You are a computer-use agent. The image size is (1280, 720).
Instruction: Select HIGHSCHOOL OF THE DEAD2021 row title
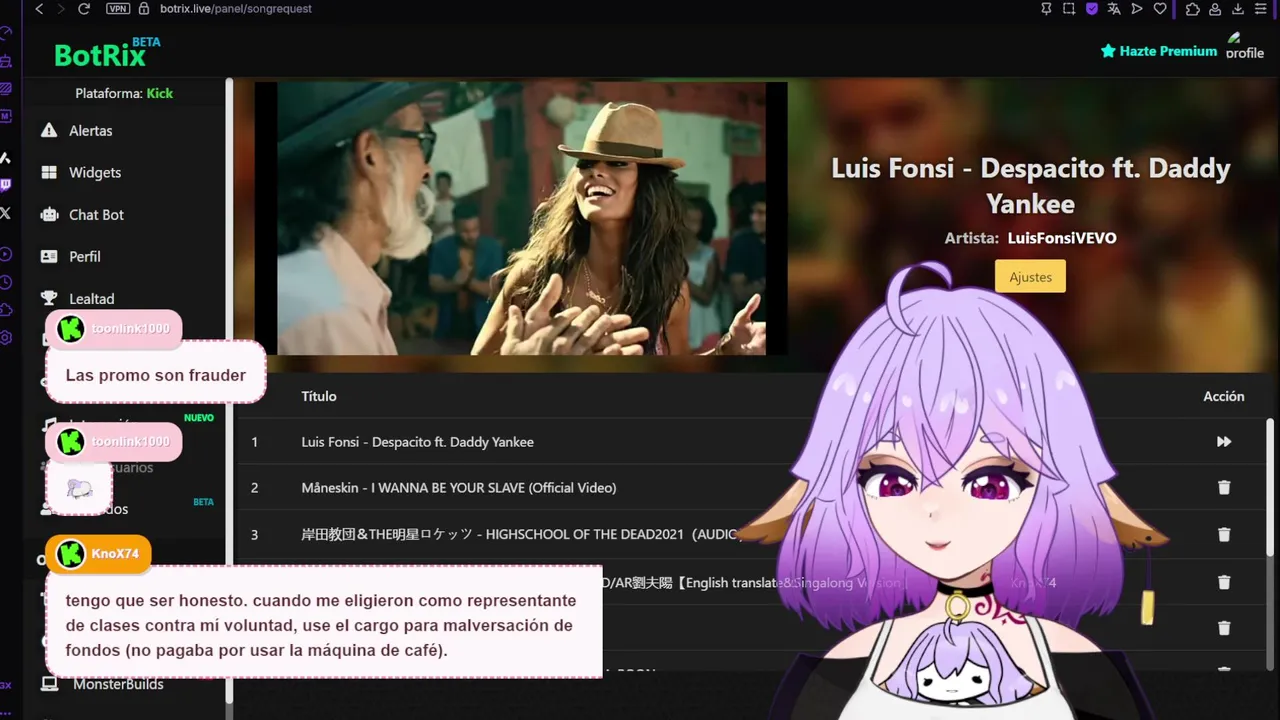pyautogui.click(x=521, y=535)
